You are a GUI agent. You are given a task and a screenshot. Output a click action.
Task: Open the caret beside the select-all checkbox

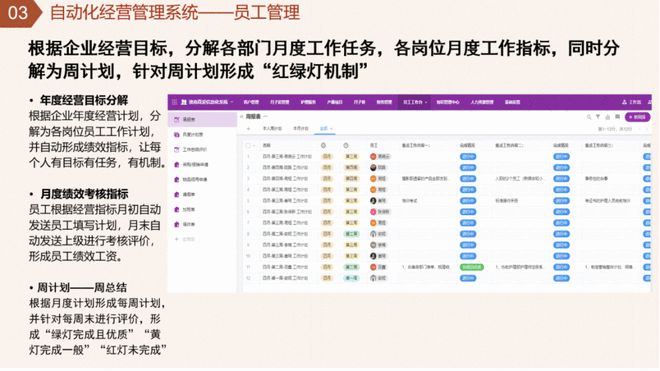click(x=254, y=146)
